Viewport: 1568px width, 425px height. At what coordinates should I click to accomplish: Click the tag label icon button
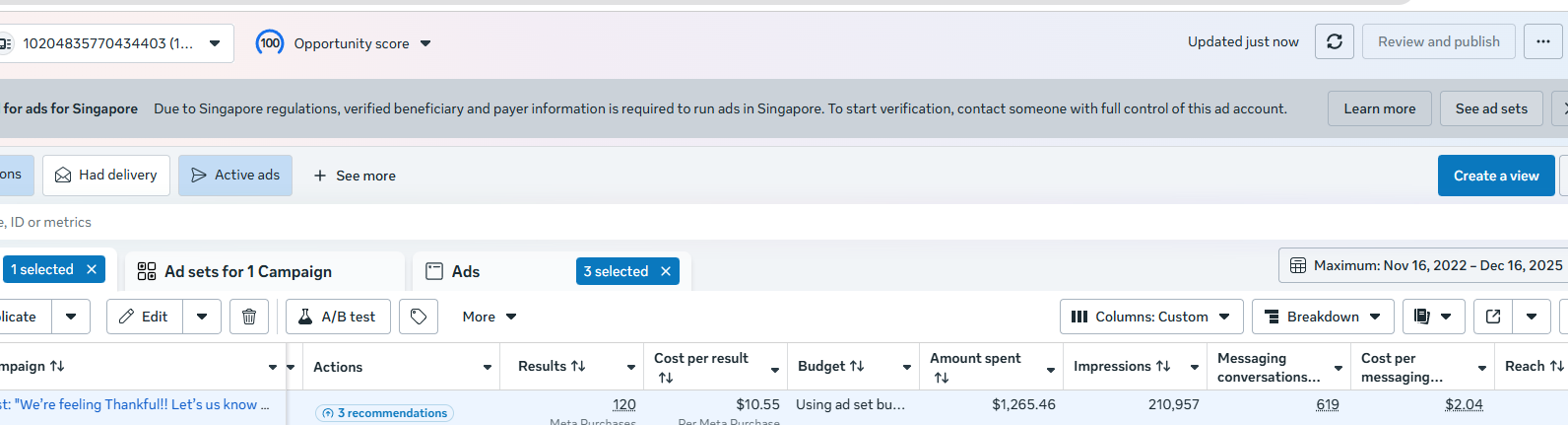tap(419, 317)
